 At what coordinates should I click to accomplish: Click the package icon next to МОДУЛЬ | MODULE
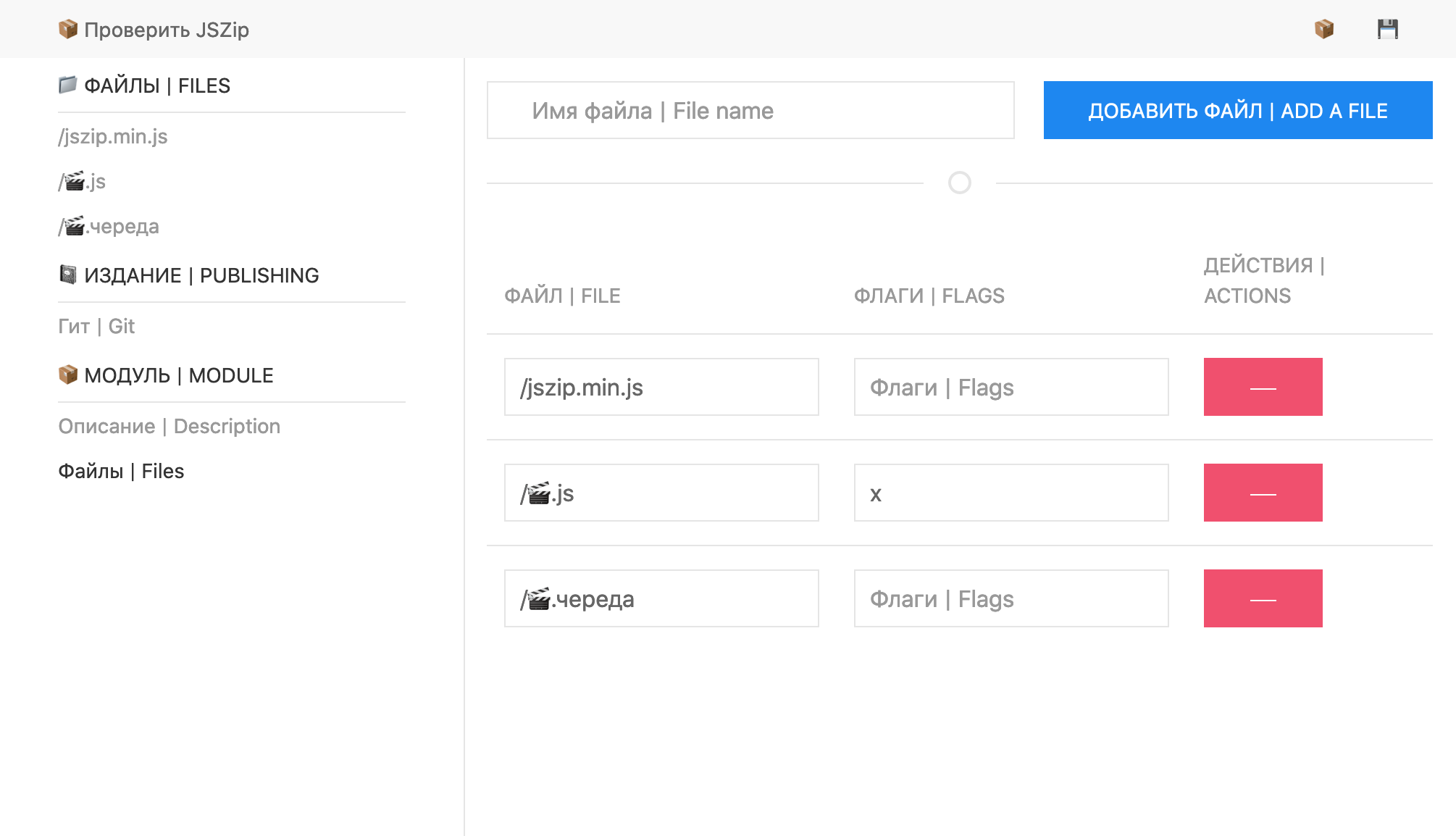coord(67,375)
